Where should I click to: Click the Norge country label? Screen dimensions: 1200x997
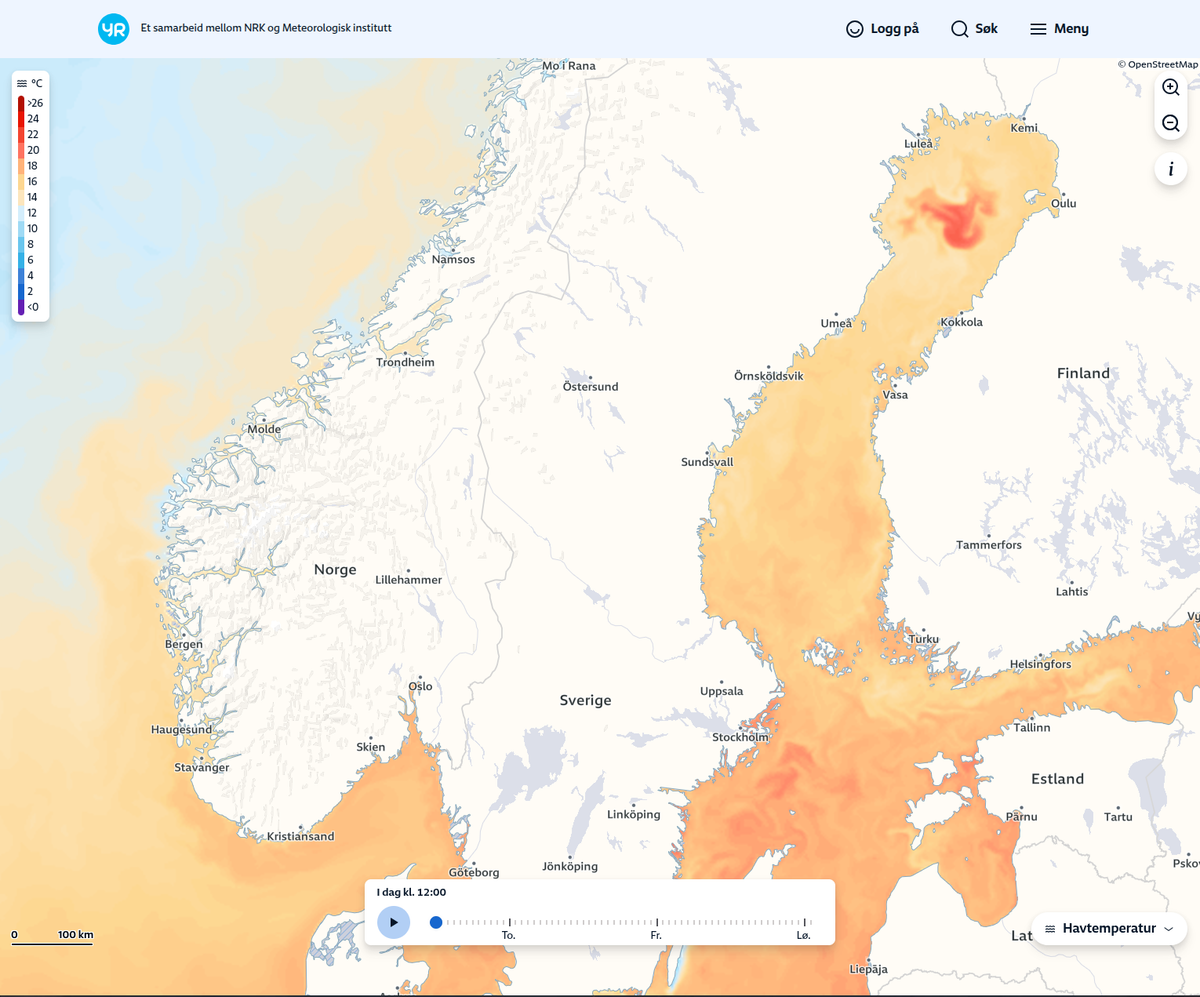pos(335,569)
